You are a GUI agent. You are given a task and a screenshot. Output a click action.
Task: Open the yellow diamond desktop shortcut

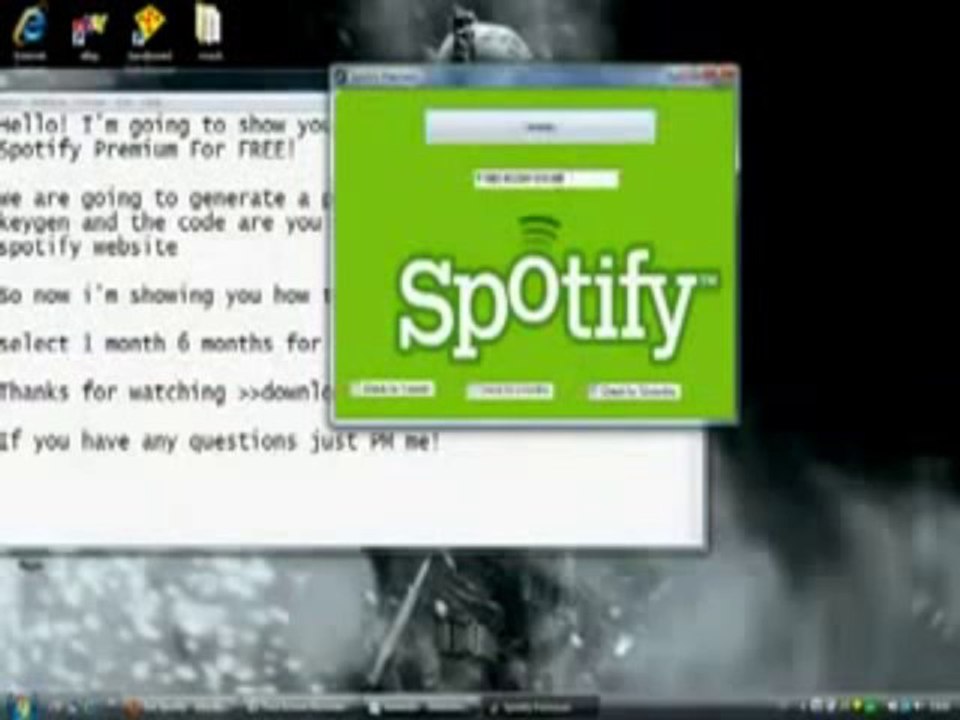(x=149, y=32)
